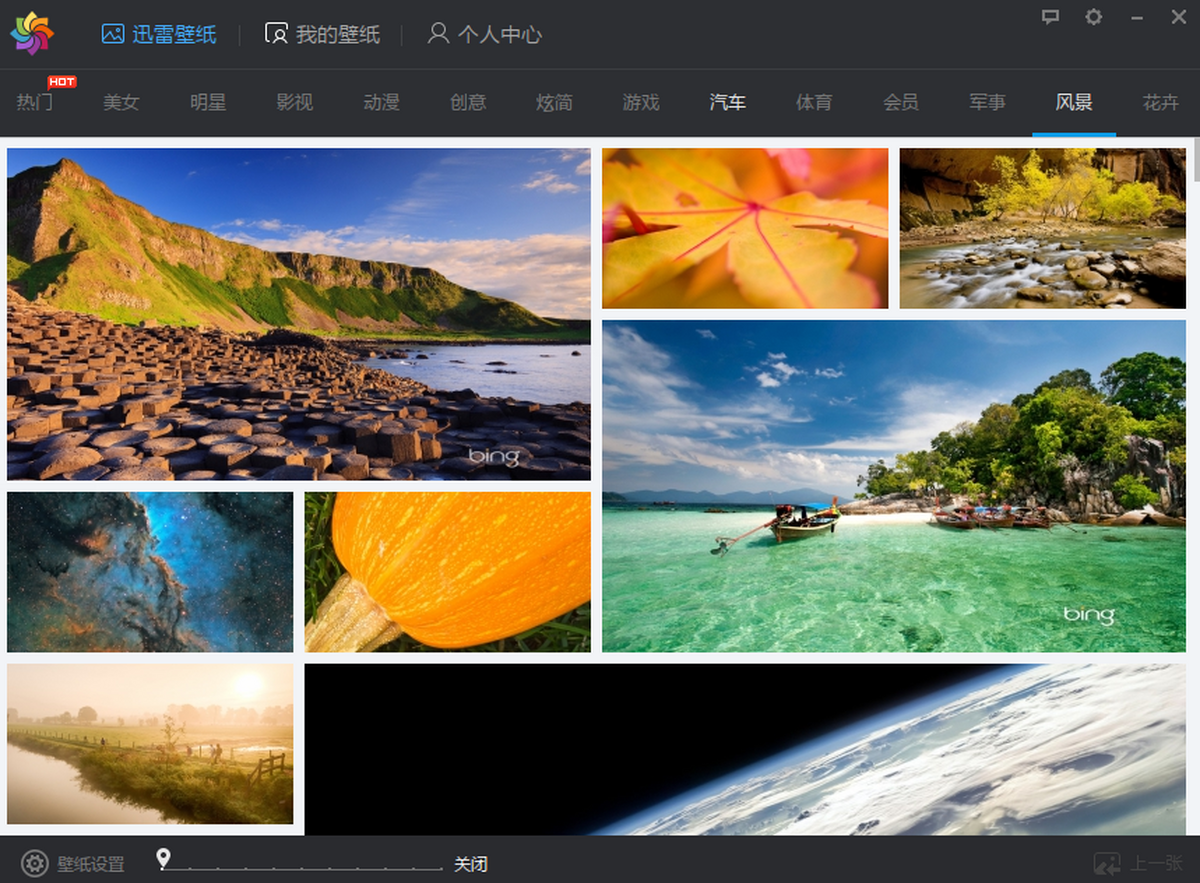1200x883 pixels.
Task: Choose the tropical beach longtail boat wallpaper
Action: pos(893,486)
